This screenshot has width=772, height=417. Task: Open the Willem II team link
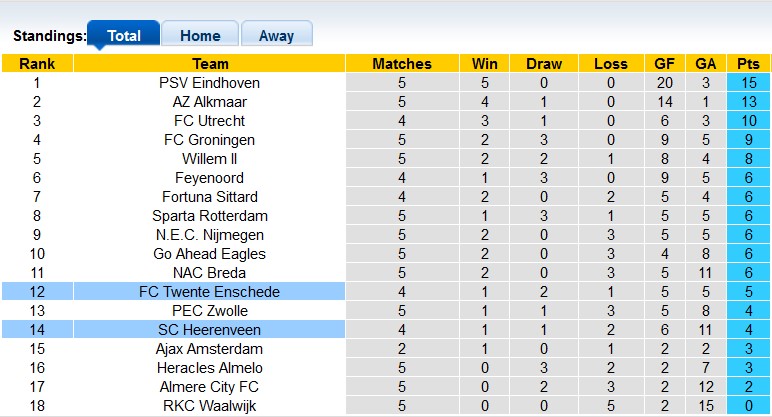coord(209,159)
